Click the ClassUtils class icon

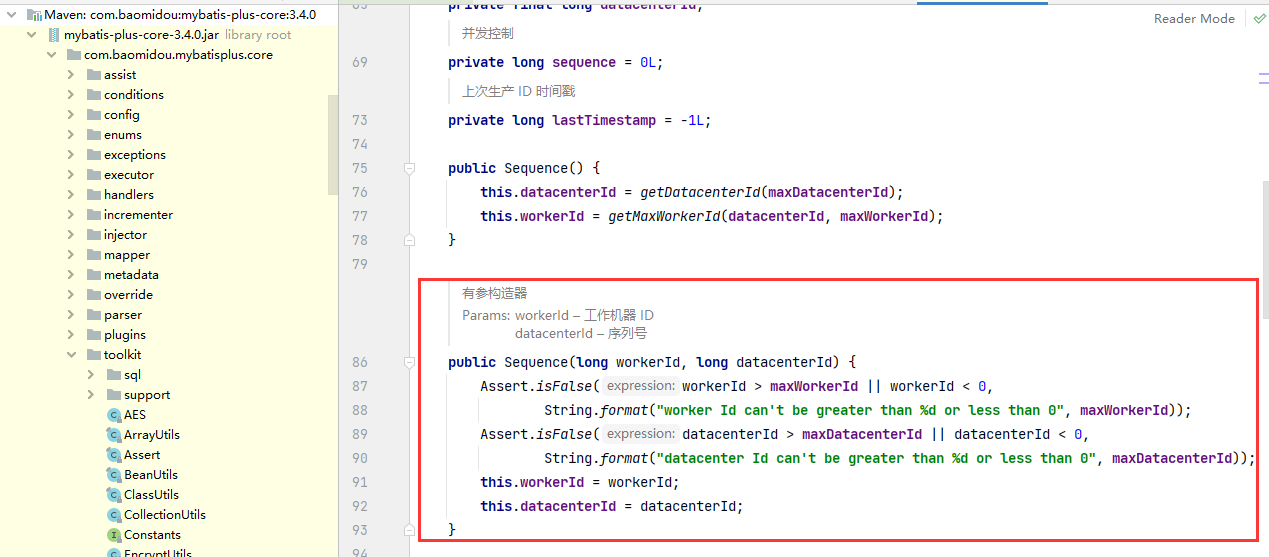[114, 495]
